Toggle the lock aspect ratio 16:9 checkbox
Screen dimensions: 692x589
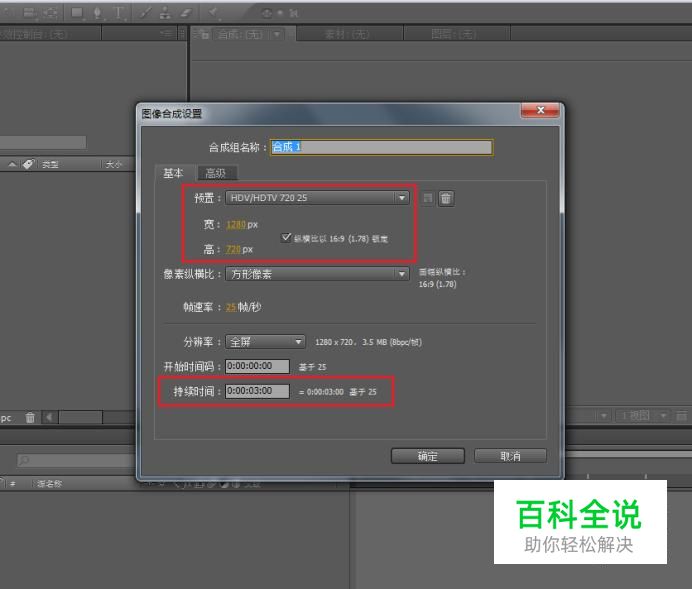pyautogui.click(x=286, y=237)
